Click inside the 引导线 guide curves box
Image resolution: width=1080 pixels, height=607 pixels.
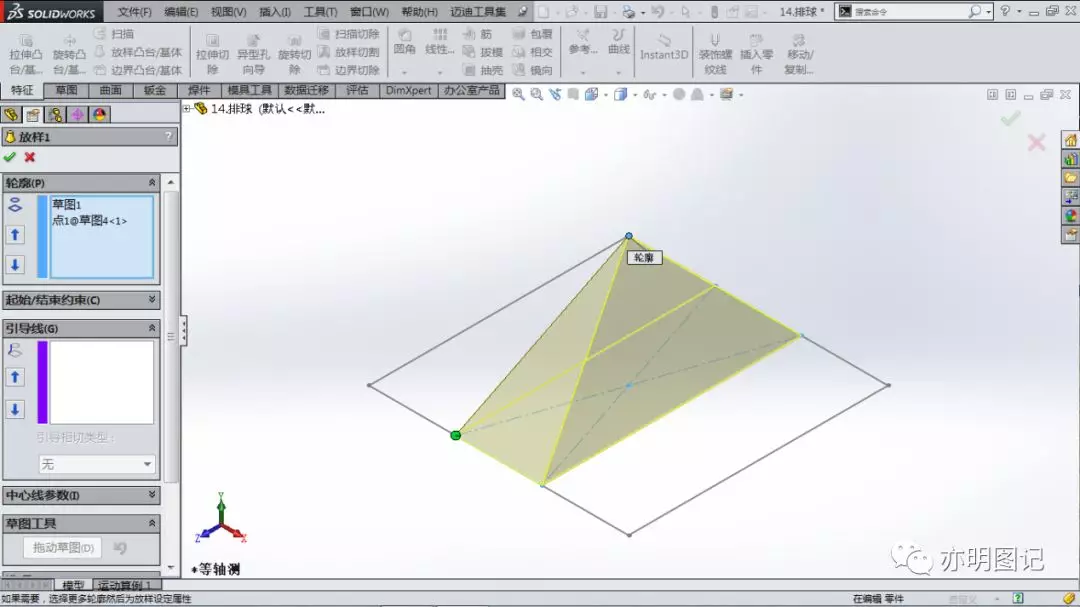click(101, 382)
